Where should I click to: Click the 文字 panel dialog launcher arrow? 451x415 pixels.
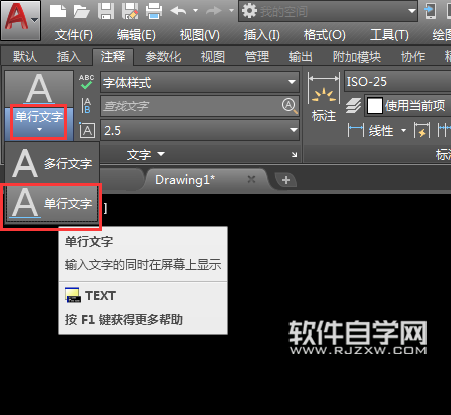click(x=294, y=154)
